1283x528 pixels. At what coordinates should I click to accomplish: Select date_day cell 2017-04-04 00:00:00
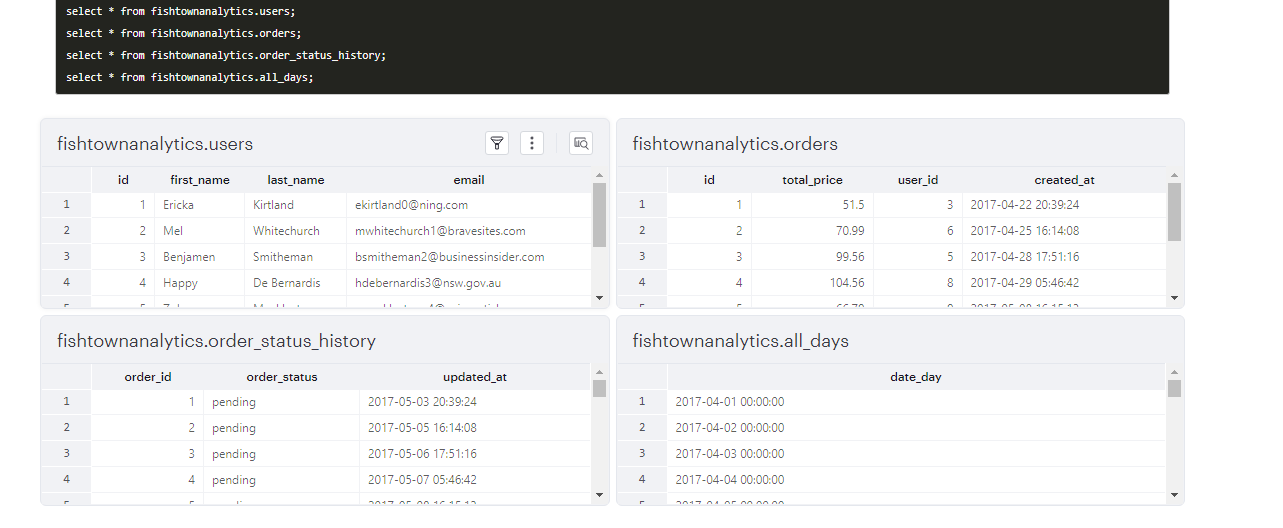click(916, 480)
